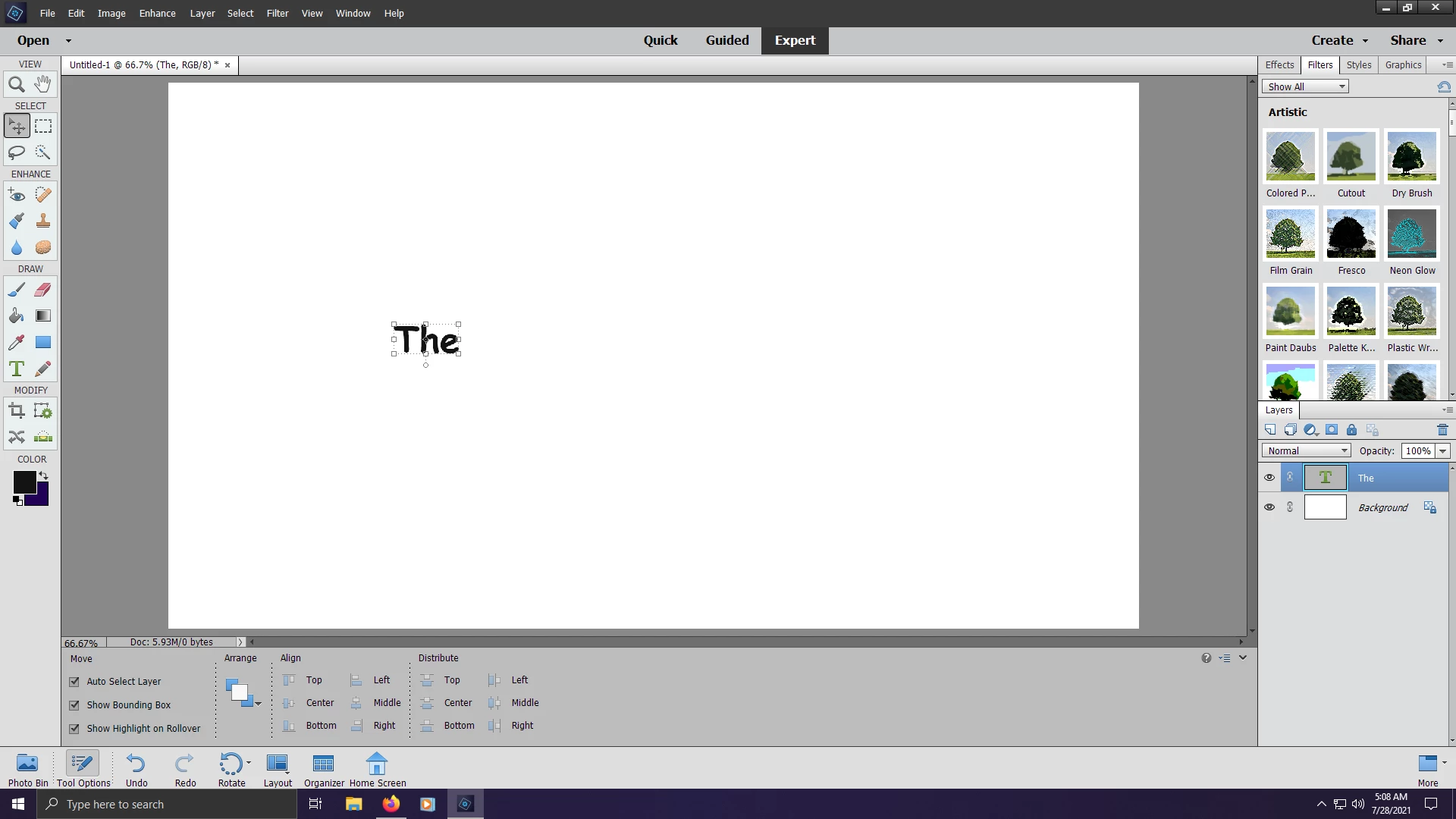Screen dimensions: 1456x819
Task: Disable Show Bounding Box checkbox
Action: [x=74, y=705]
